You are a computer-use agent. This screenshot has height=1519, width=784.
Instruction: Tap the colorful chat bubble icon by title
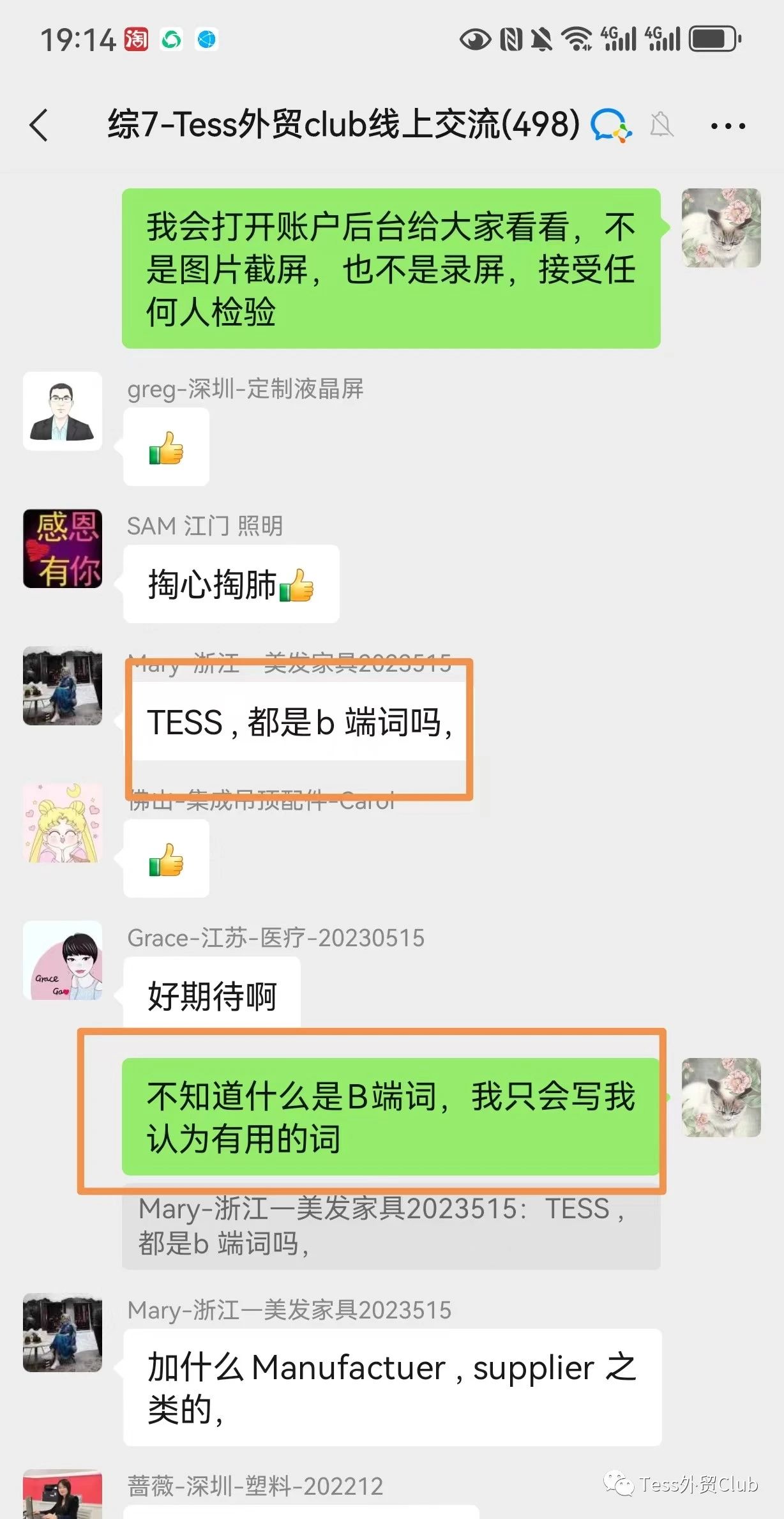611,125
